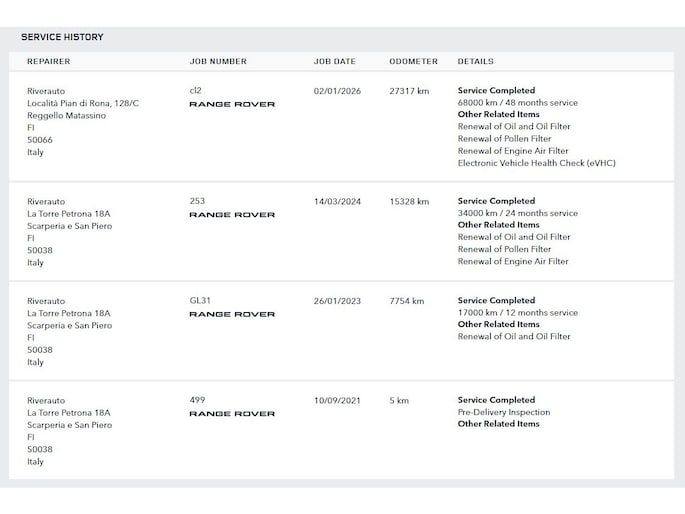
Task: Select the job date 02/01/2026
Action: tap(337, 91)
